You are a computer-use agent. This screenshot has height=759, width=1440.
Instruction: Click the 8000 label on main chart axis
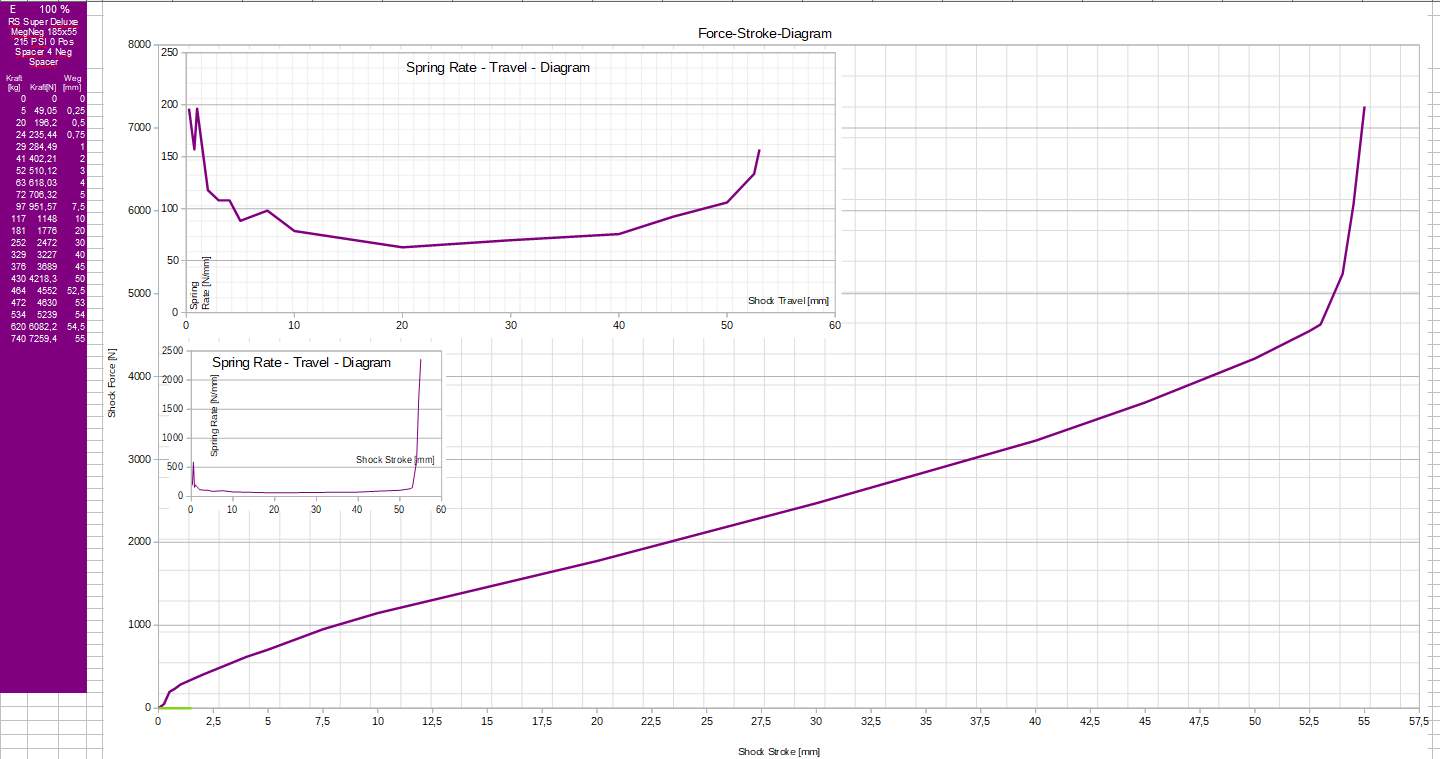(x=138, y=45)
